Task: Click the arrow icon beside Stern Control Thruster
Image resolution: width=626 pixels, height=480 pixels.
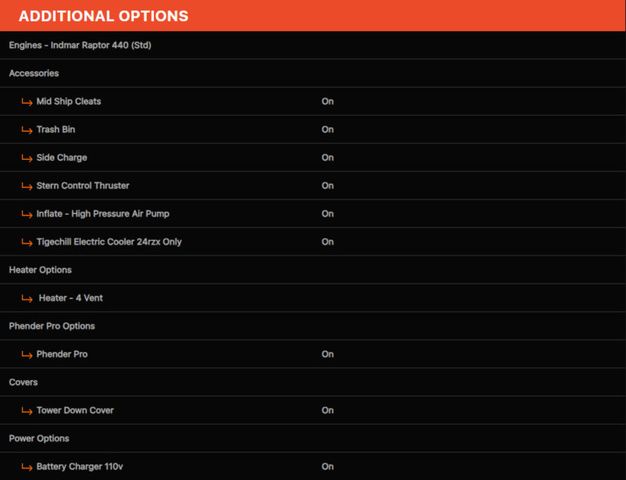Action: point(27,186)
